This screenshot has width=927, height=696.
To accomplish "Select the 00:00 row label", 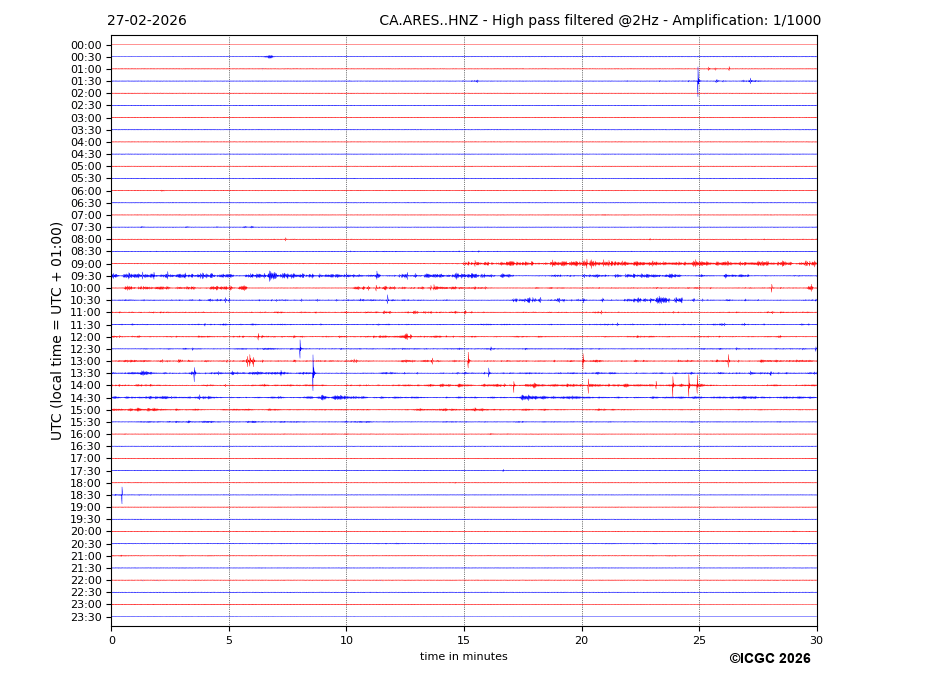I will tap(86, 45).
